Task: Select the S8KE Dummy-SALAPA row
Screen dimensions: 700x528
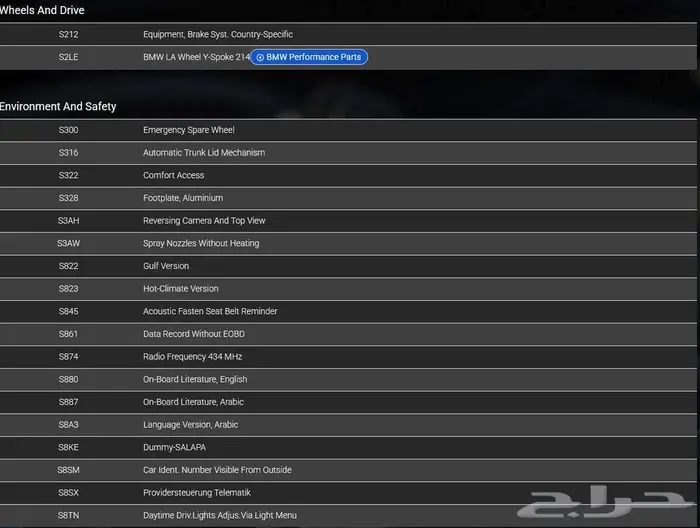Action: pyautogui.click(x=174, y=447)
